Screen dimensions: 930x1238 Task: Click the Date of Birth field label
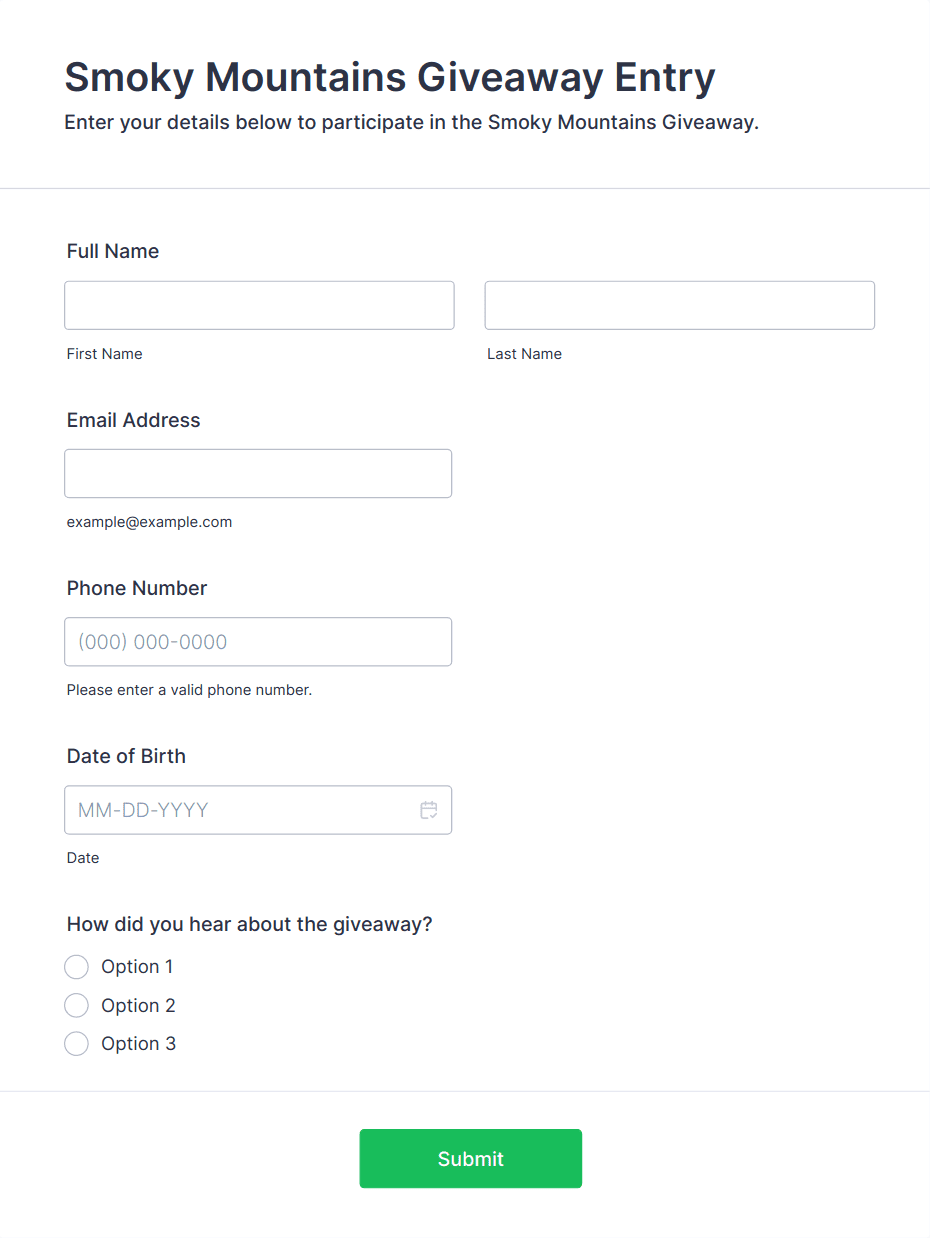126,756
